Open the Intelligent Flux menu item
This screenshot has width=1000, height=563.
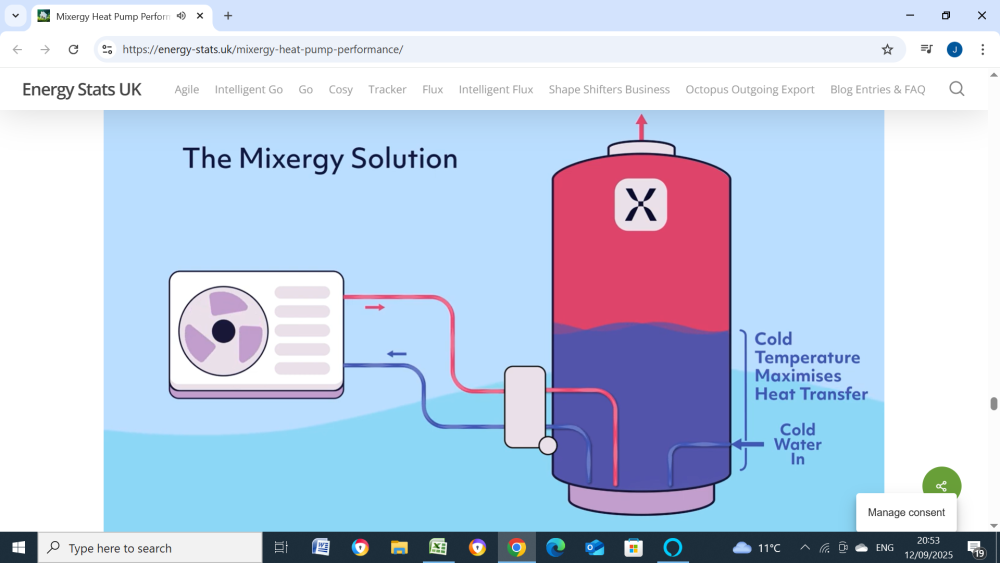496,89
